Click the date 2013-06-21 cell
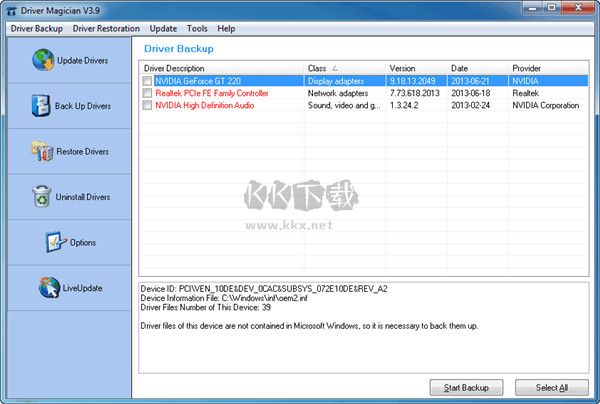The image size is (600, 404). point(471,81)
